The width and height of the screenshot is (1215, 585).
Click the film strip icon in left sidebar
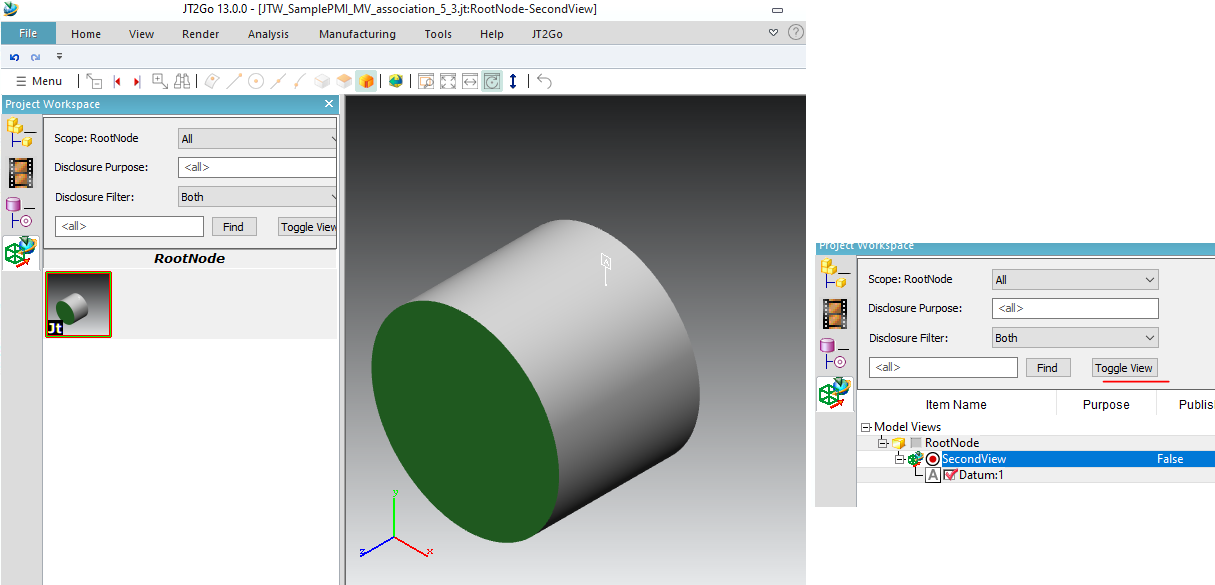pos(20,173)
